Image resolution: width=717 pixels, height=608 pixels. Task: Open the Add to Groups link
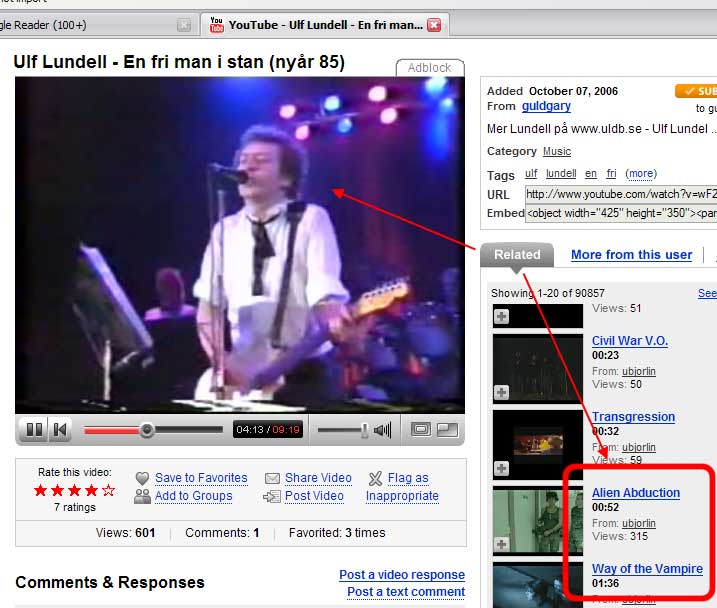pyautogui.click(x=193, y=496)
